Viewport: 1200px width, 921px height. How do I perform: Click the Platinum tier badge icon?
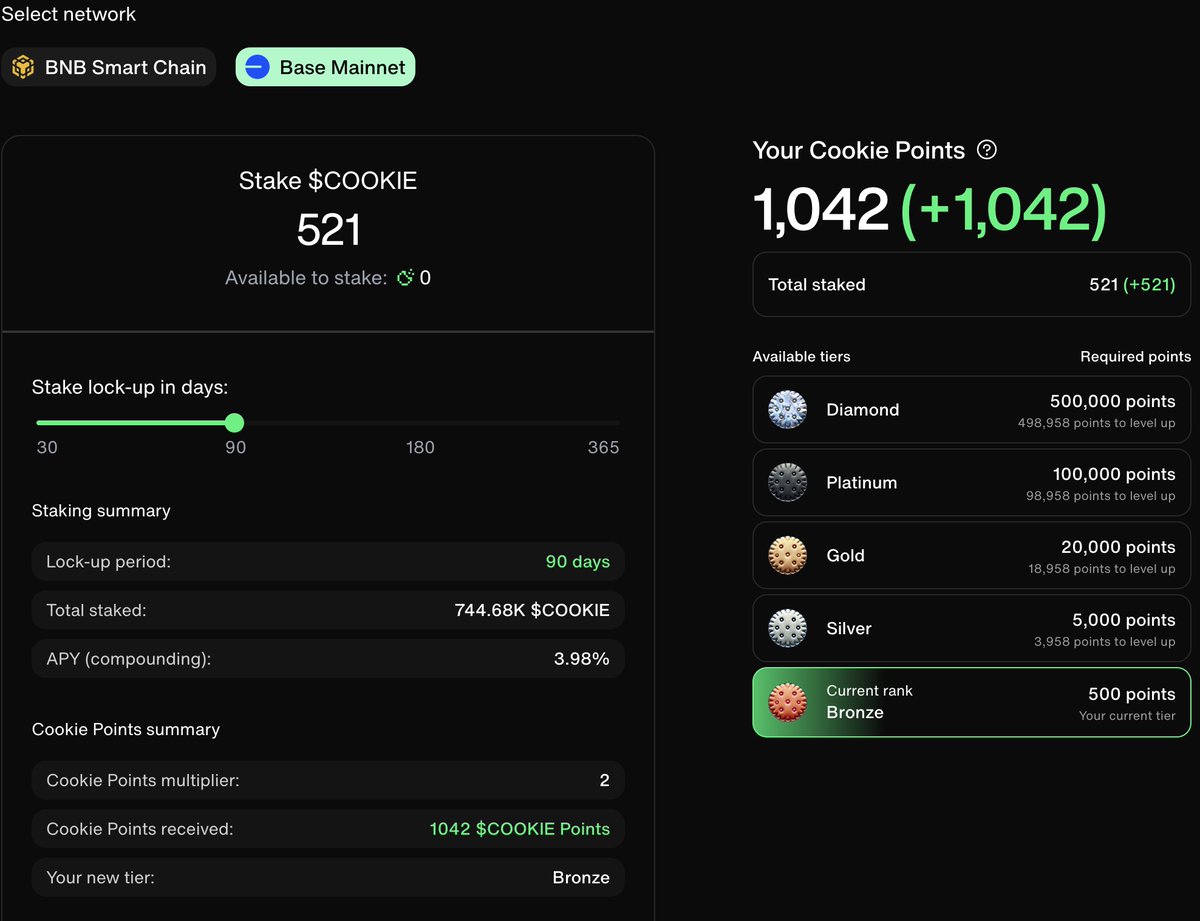click(787, 482)
